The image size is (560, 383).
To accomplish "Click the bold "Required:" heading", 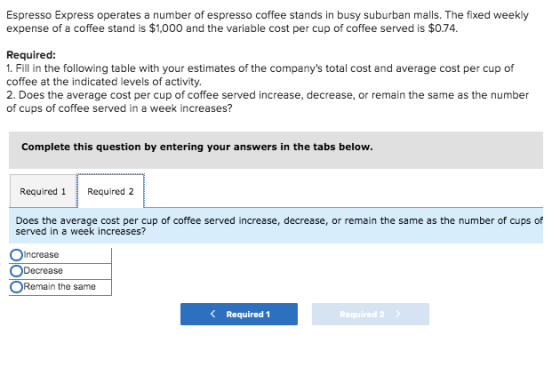I will tap(31, 55).
